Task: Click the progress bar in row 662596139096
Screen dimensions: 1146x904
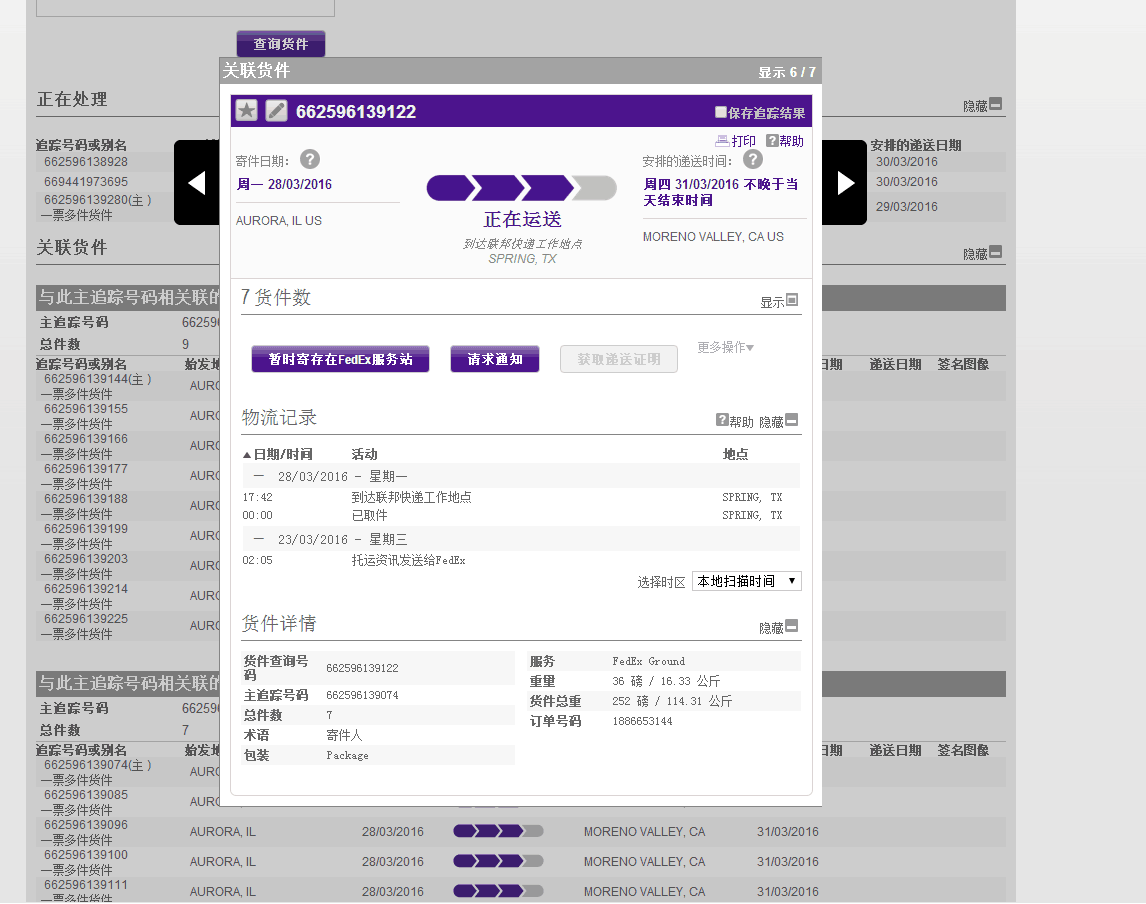Action: (x=498, y=831)
